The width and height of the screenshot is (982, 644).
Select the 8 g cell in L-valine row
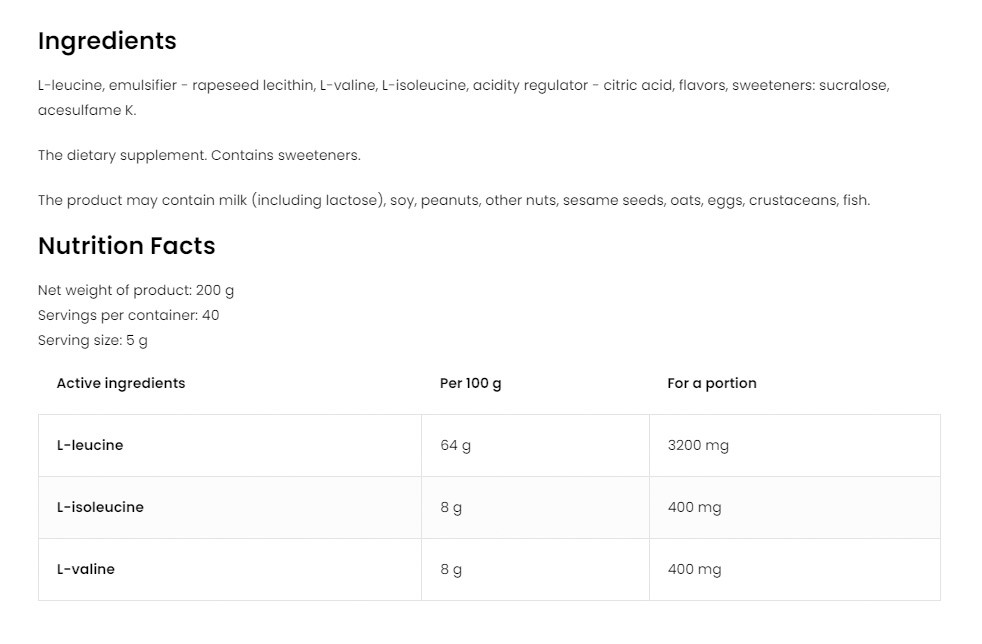pos(451,569)
